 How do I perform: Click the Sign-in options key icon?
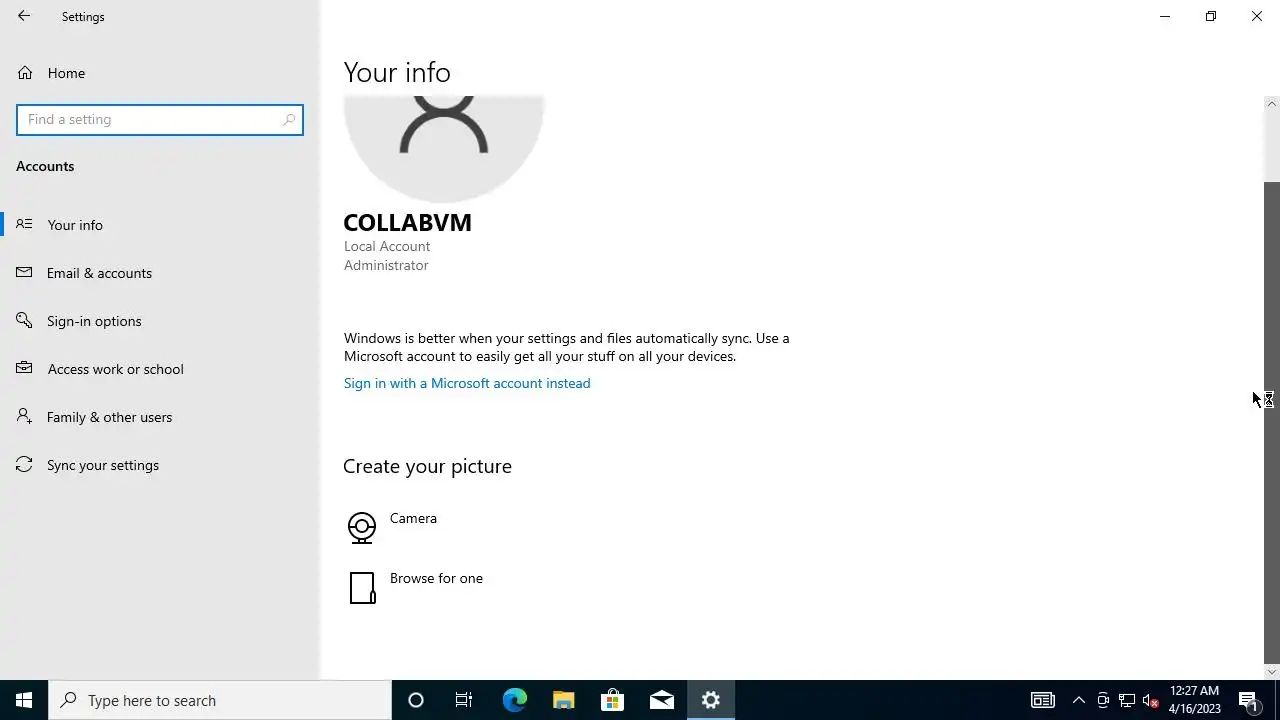click(25, 320)
